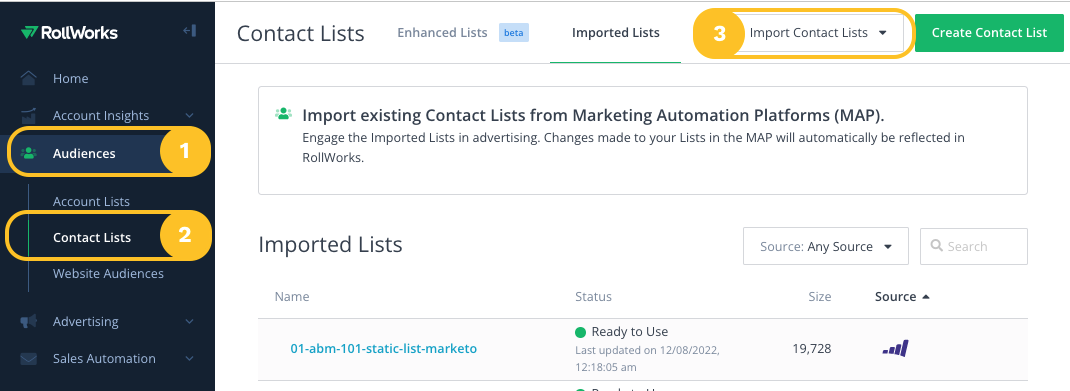Expand the Sales Automation menu chevron
1070x391 pixels.
pyautogui.click(x=190, y=358)
